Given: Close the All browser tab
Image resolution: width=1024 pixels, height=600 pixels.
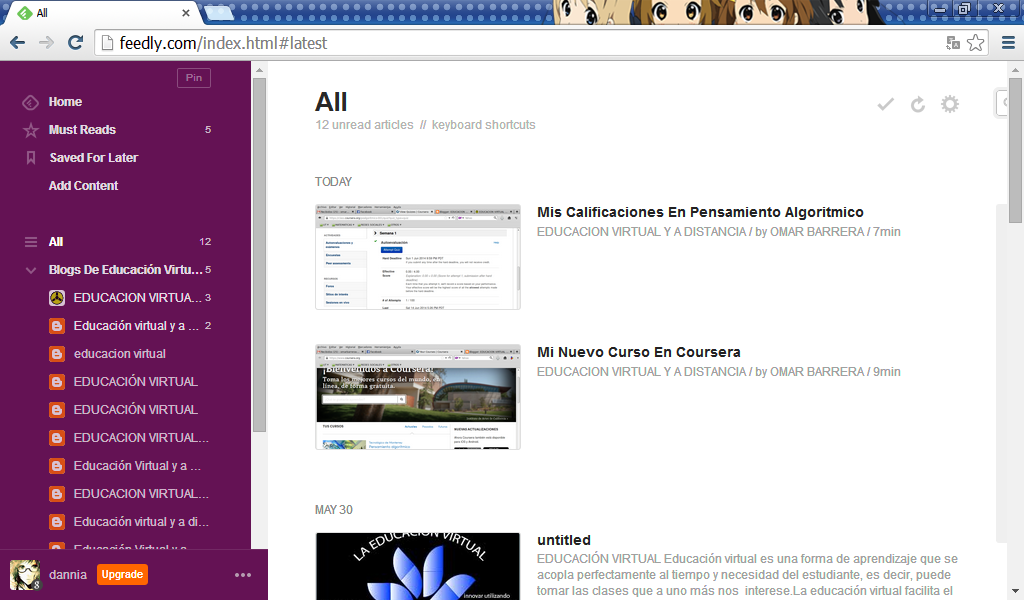Looking at the screenshot, I should coord(185,13).
